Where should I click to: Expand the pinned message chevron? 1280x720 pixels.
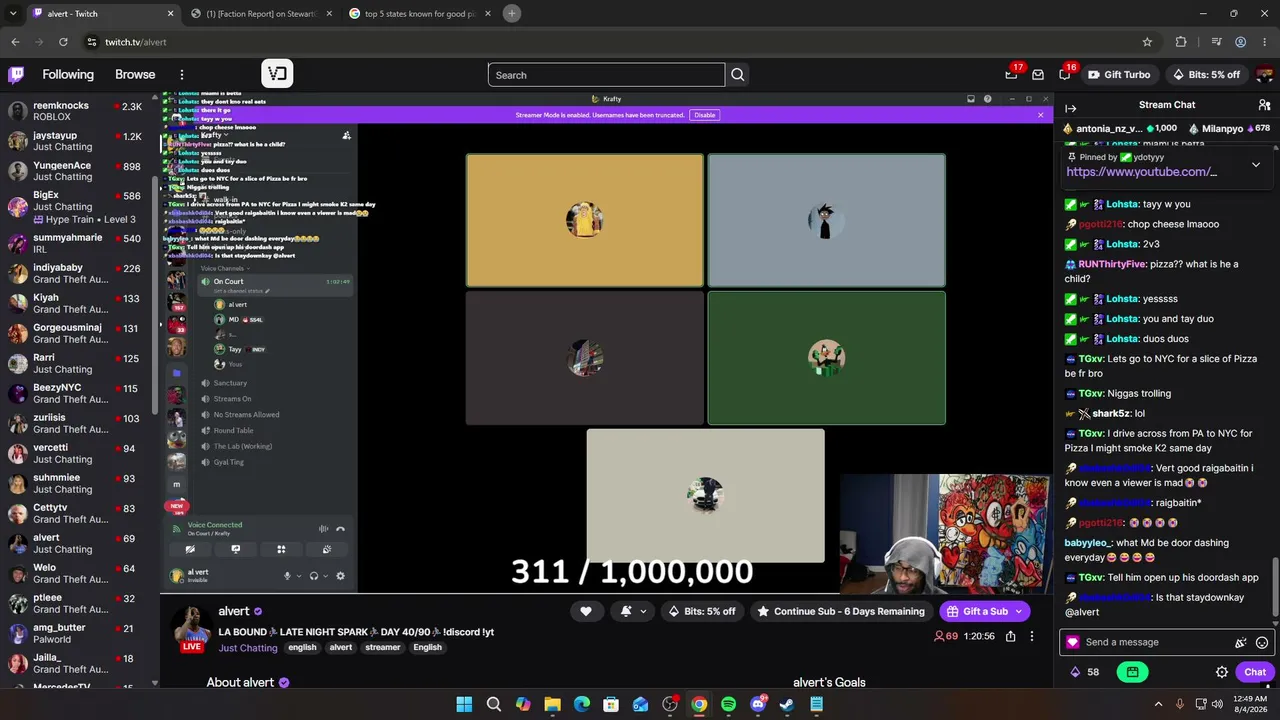click(1256, 165)
